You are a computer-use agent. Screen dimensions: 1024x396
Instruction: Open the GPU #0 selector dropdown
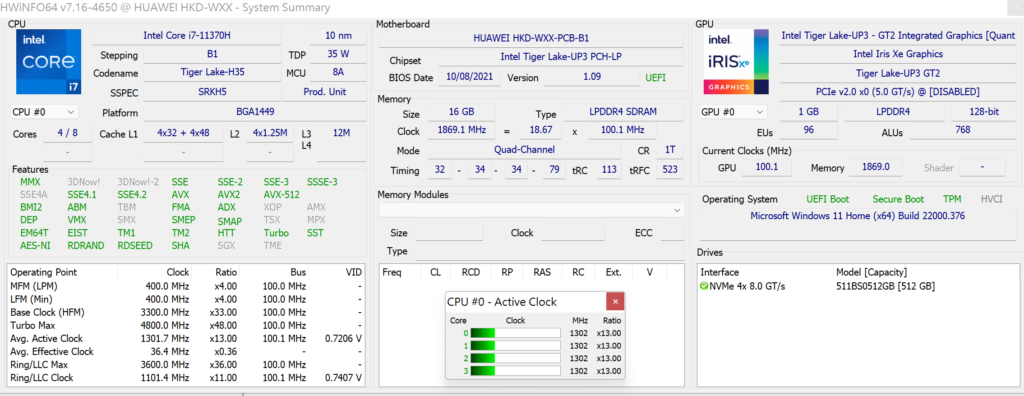(733, 112)
